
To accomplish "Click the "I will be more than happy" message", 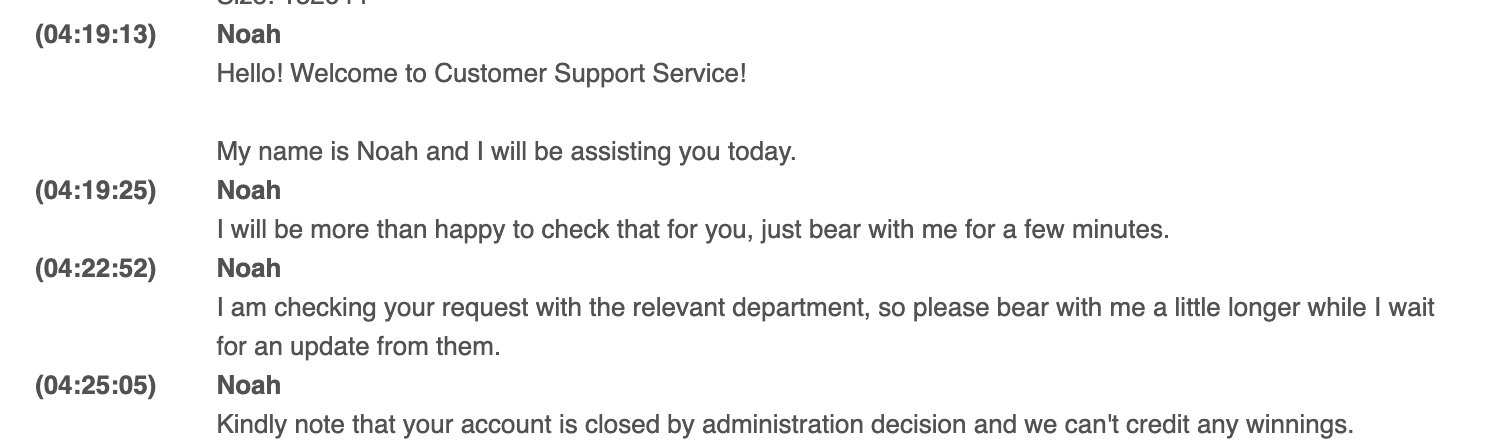I will [x=692, y=230].
